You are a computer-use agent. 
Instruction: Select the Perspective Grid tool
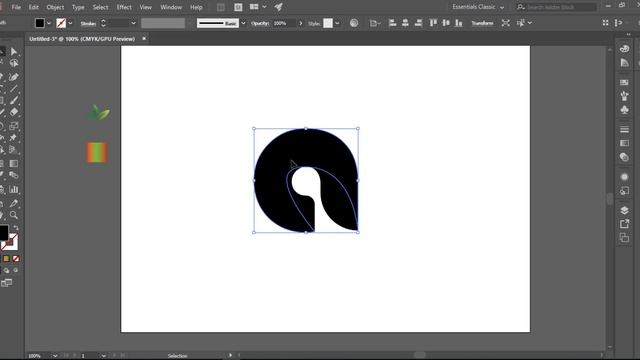tap(13, 150)
